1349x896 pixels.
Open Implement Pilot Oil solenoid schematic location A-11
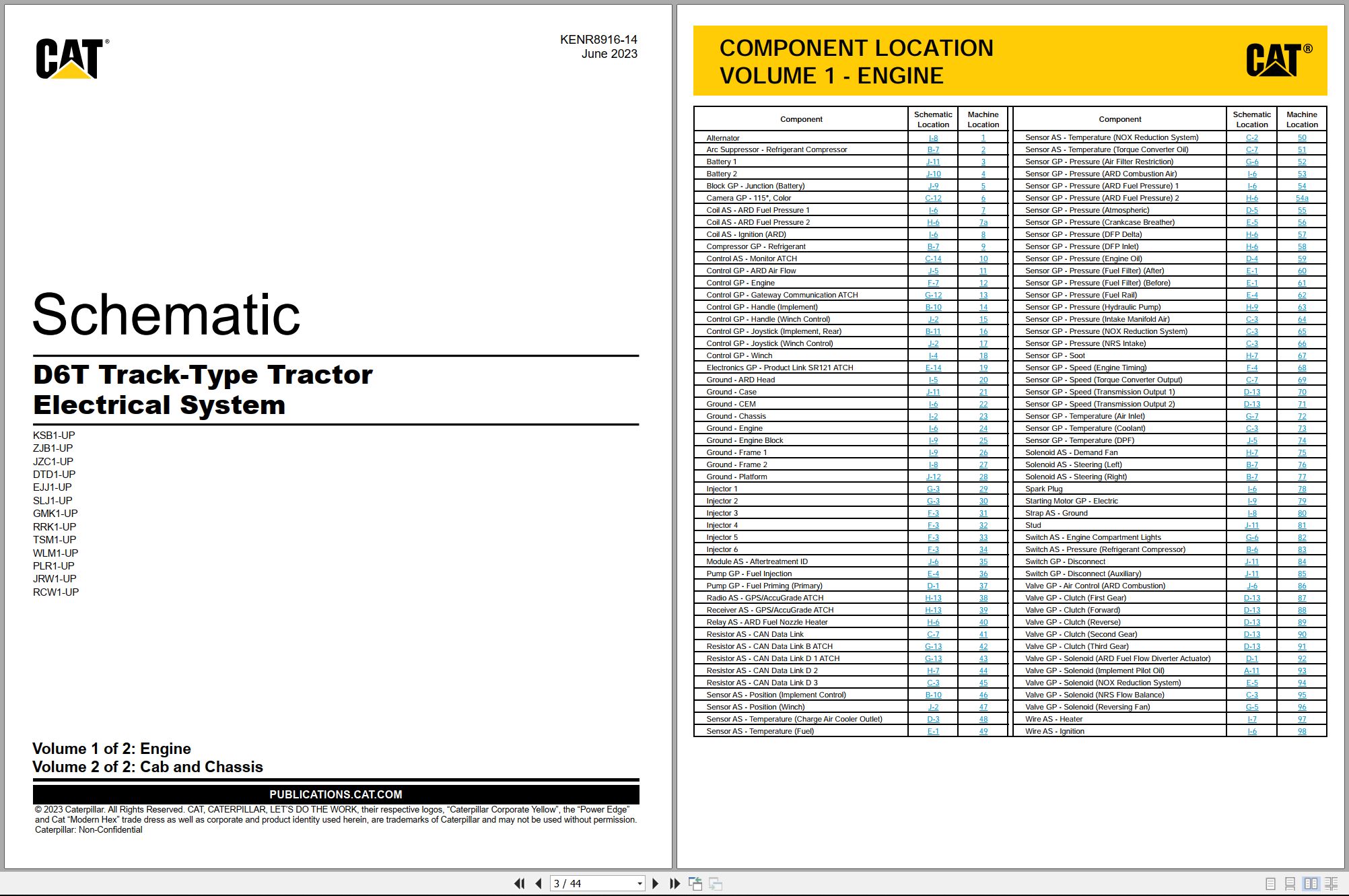[1251, 671]
